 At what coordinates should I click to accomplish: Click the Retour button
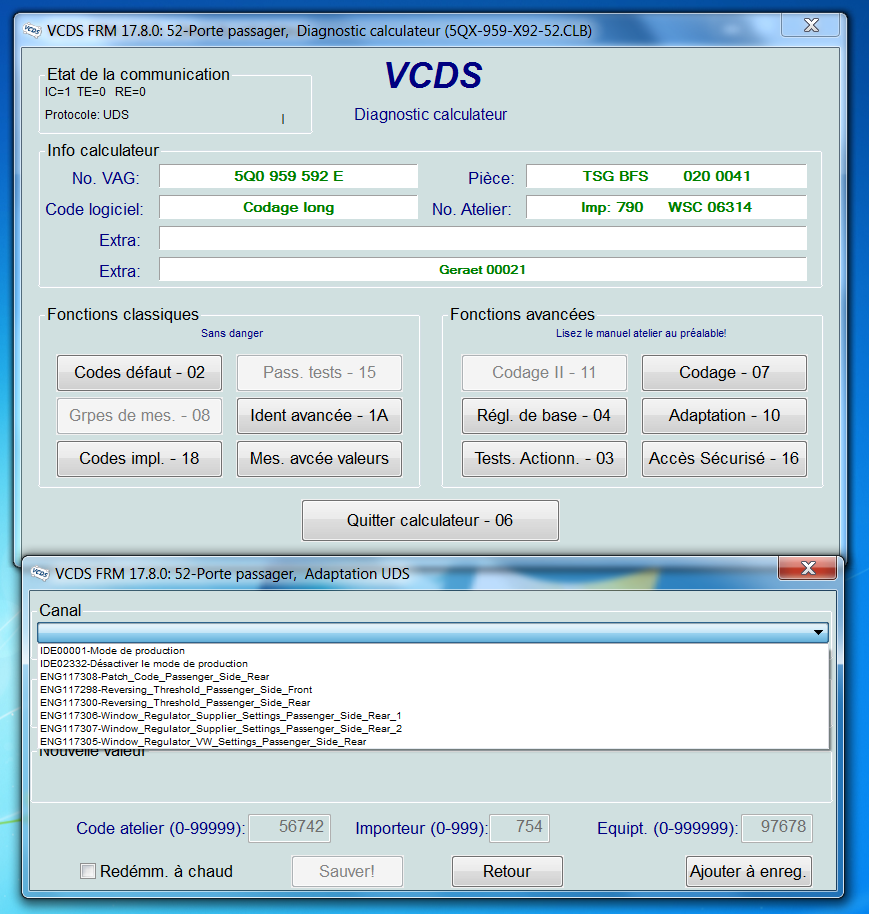tap(507, 871)
